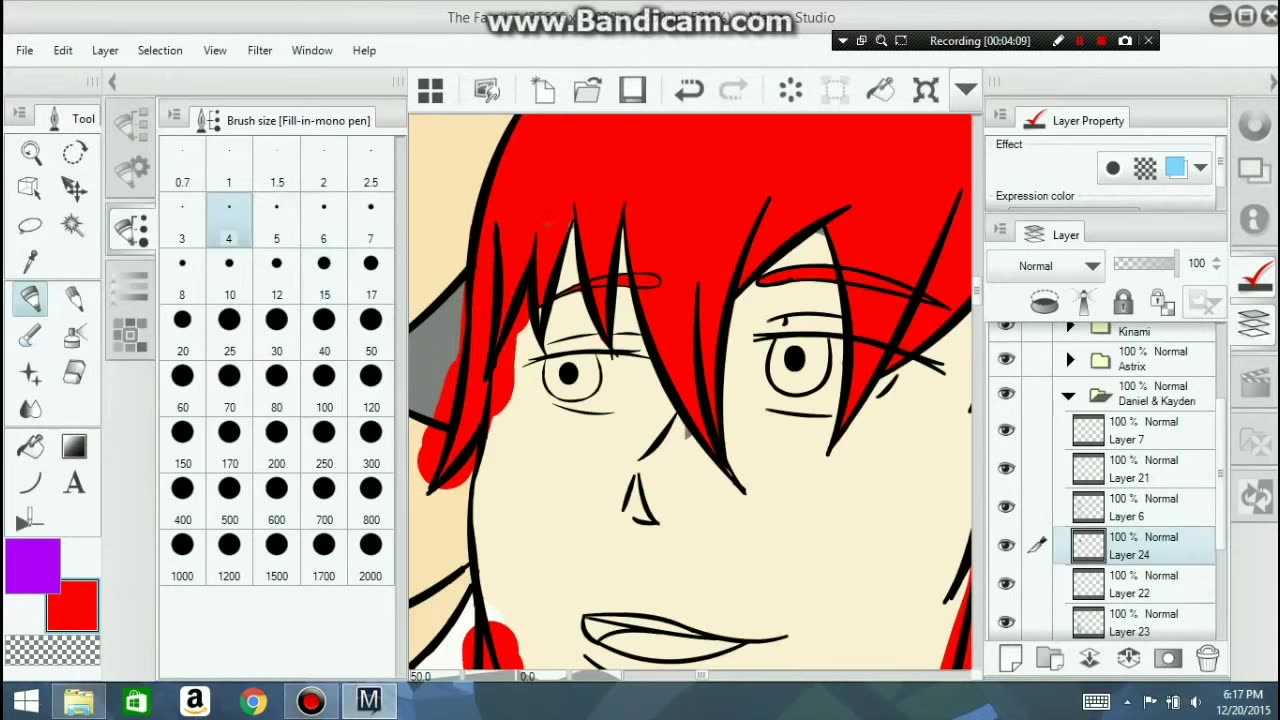Select the Figure curve tool
1280x720 pixels.
pos(31,484)
